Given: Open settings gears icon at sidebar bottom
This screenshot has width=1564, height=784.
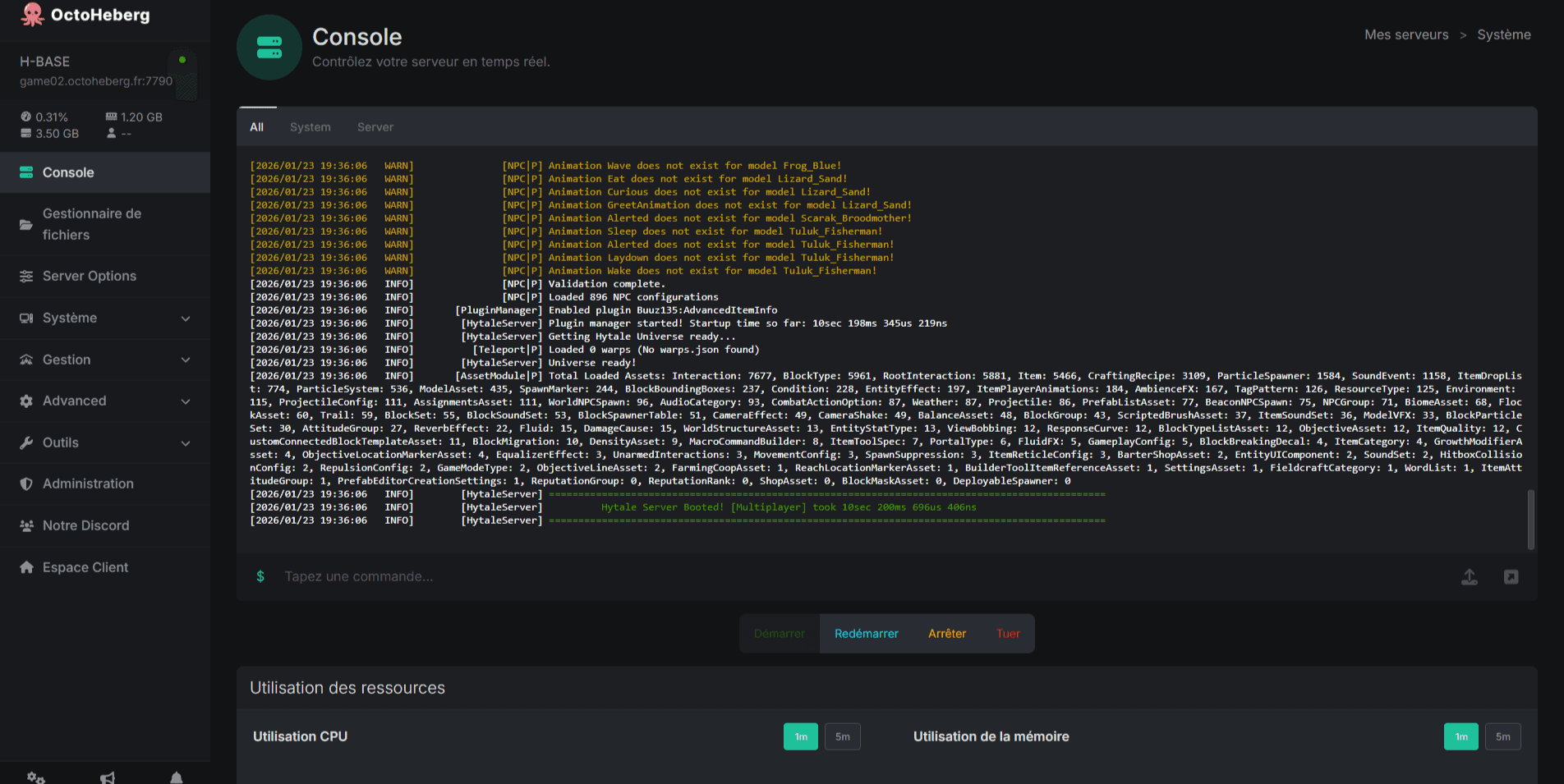Looking at the screenshot, I should tap(36, 777).
